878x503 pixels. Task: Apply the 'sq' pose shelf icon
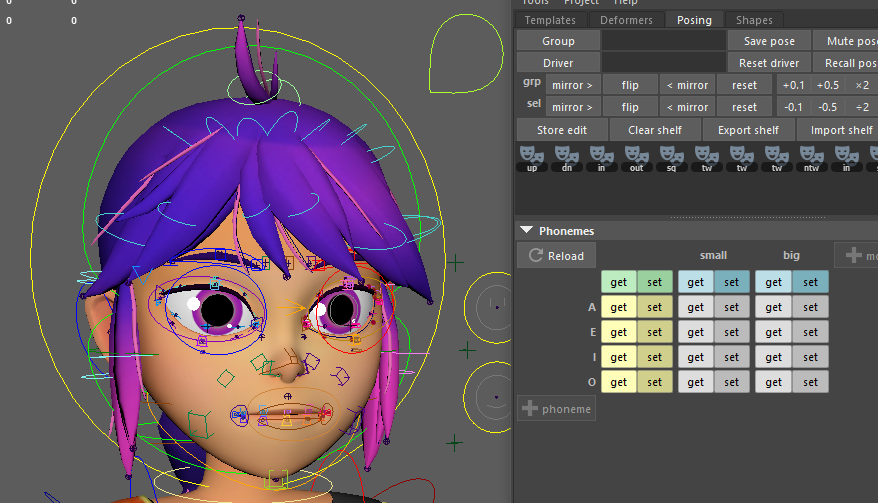point(671,159)
